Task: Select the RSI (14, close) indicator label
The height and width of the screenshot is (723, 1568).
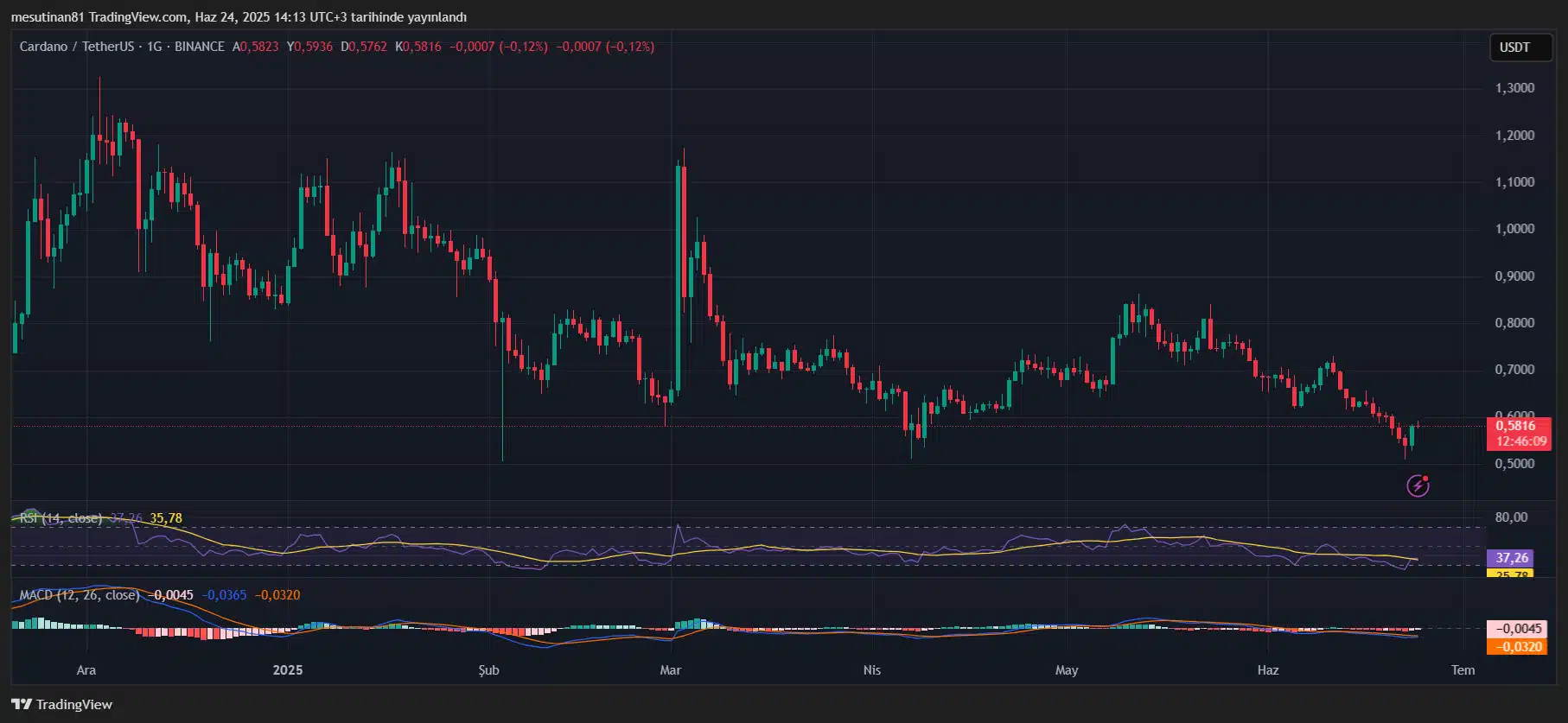Action: [x=61, y=518]
